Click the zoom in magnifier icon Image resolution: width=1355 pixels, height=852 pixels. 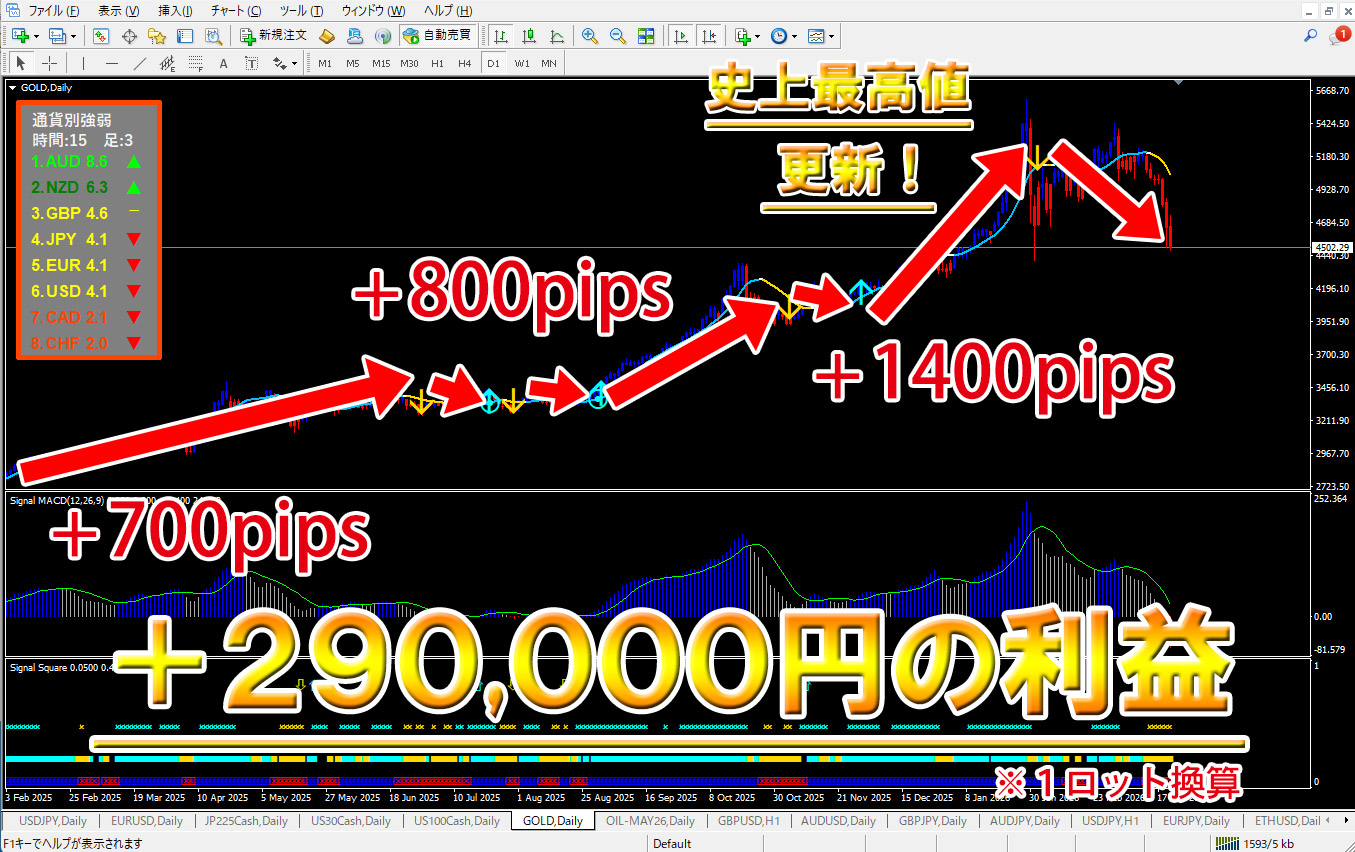pos(590,36)
